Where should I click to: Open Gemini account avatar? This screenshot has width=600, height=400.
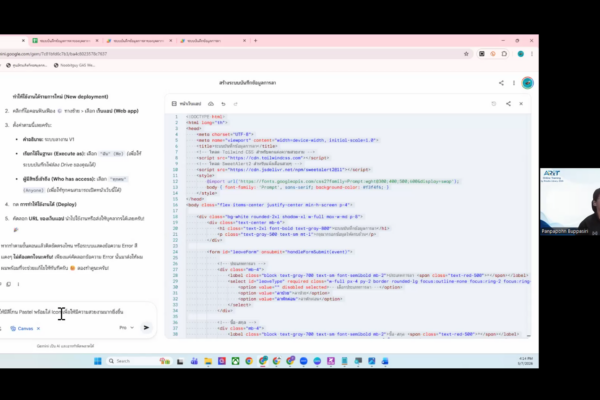coord(528,83)
